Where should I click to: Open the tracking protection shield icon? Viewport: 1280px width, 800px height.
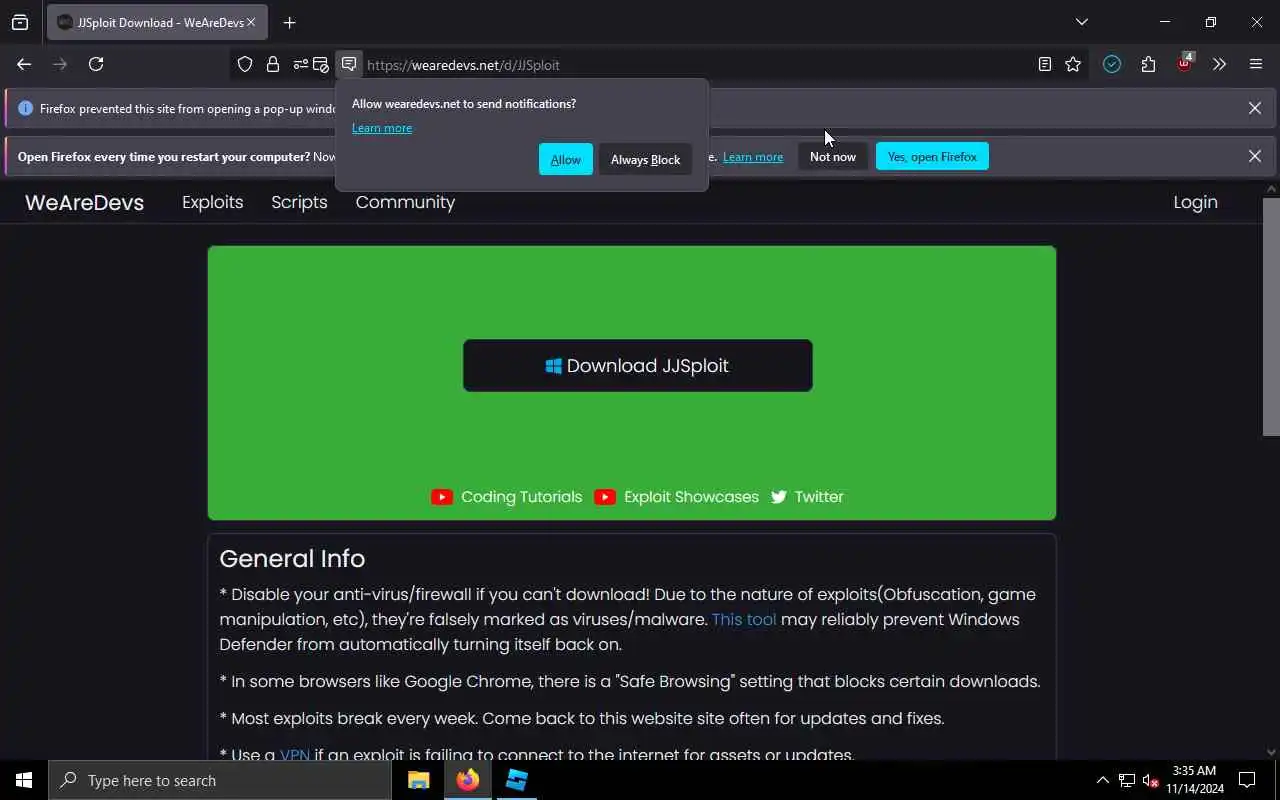click(x=245, y=64)
